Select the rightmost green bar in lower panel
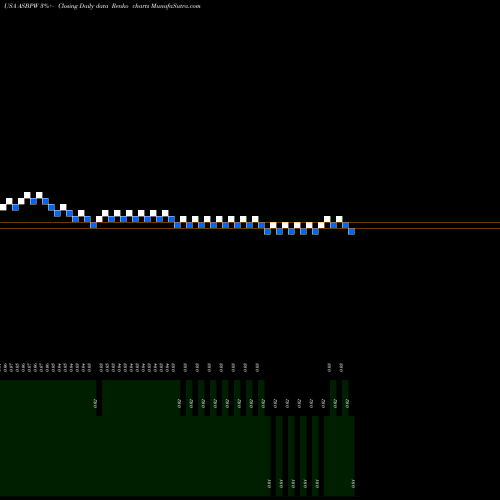 351,456
